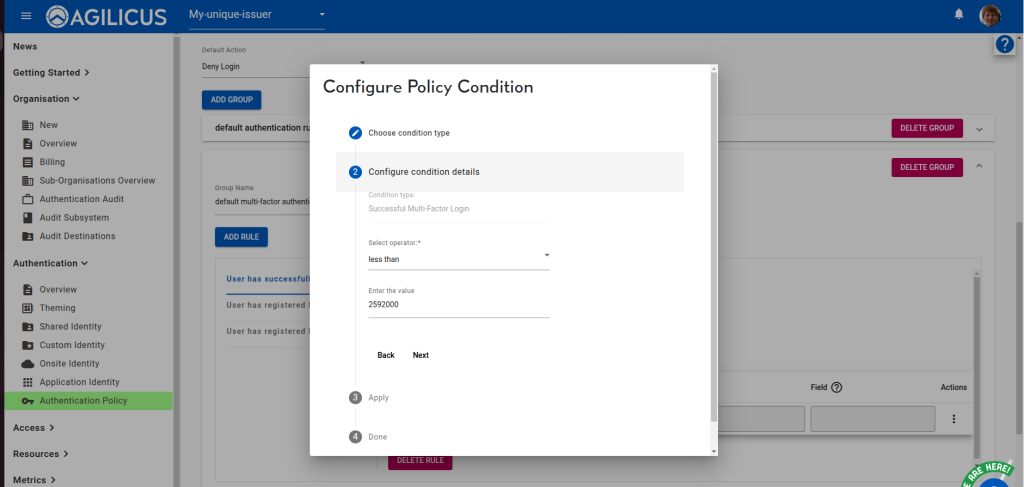This screenshot has height=487, width=1024.
Task: Expand the default authentication rules group chevron
Action: pyautogui.click(x=979, y=128)
